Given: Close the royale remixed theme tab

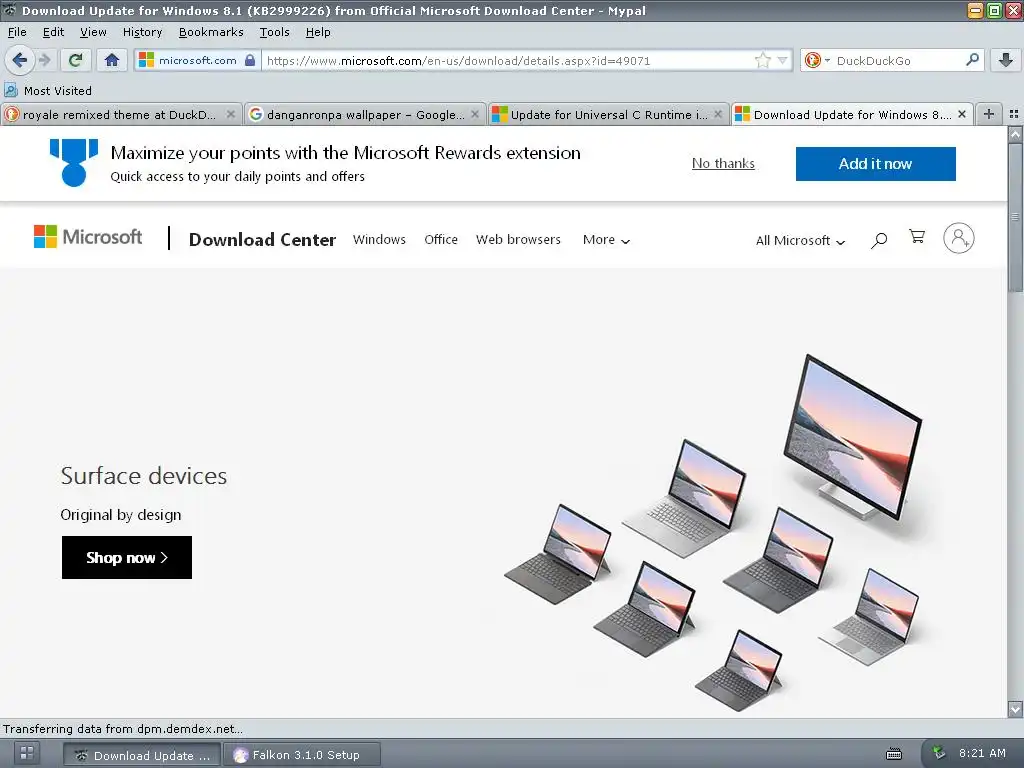Looking at the screenshot, I should (x=231, y=114).
